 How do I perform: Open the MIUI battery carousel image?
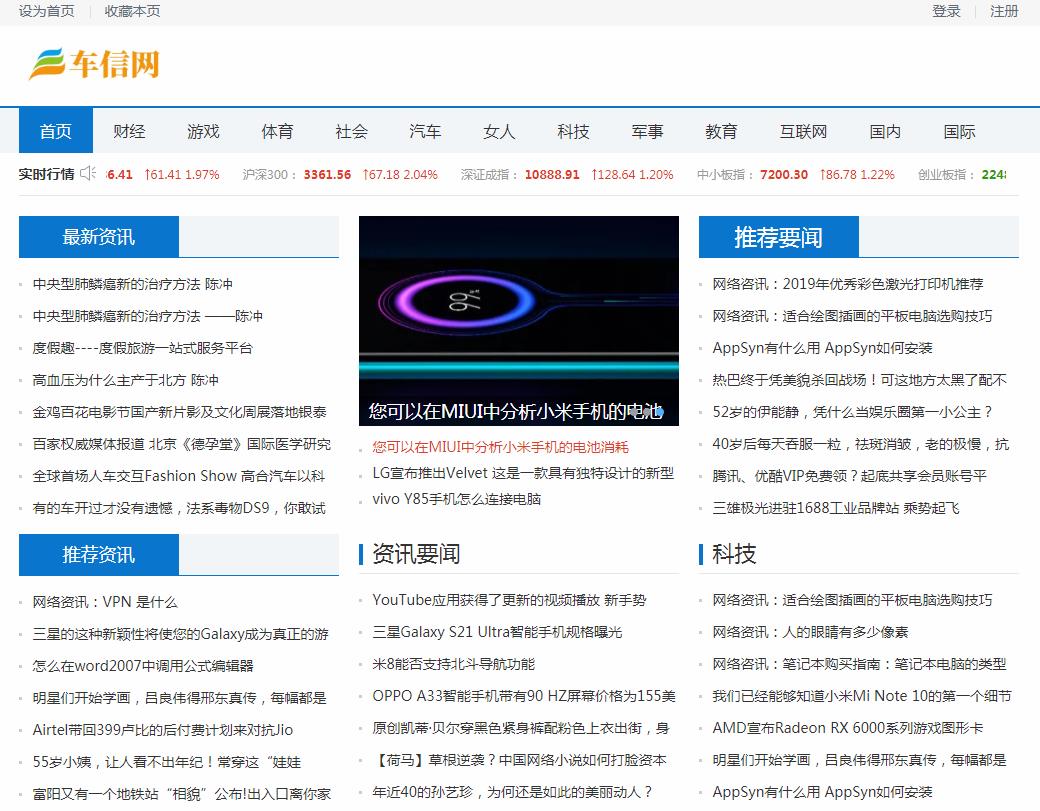[x=519, y=320]
